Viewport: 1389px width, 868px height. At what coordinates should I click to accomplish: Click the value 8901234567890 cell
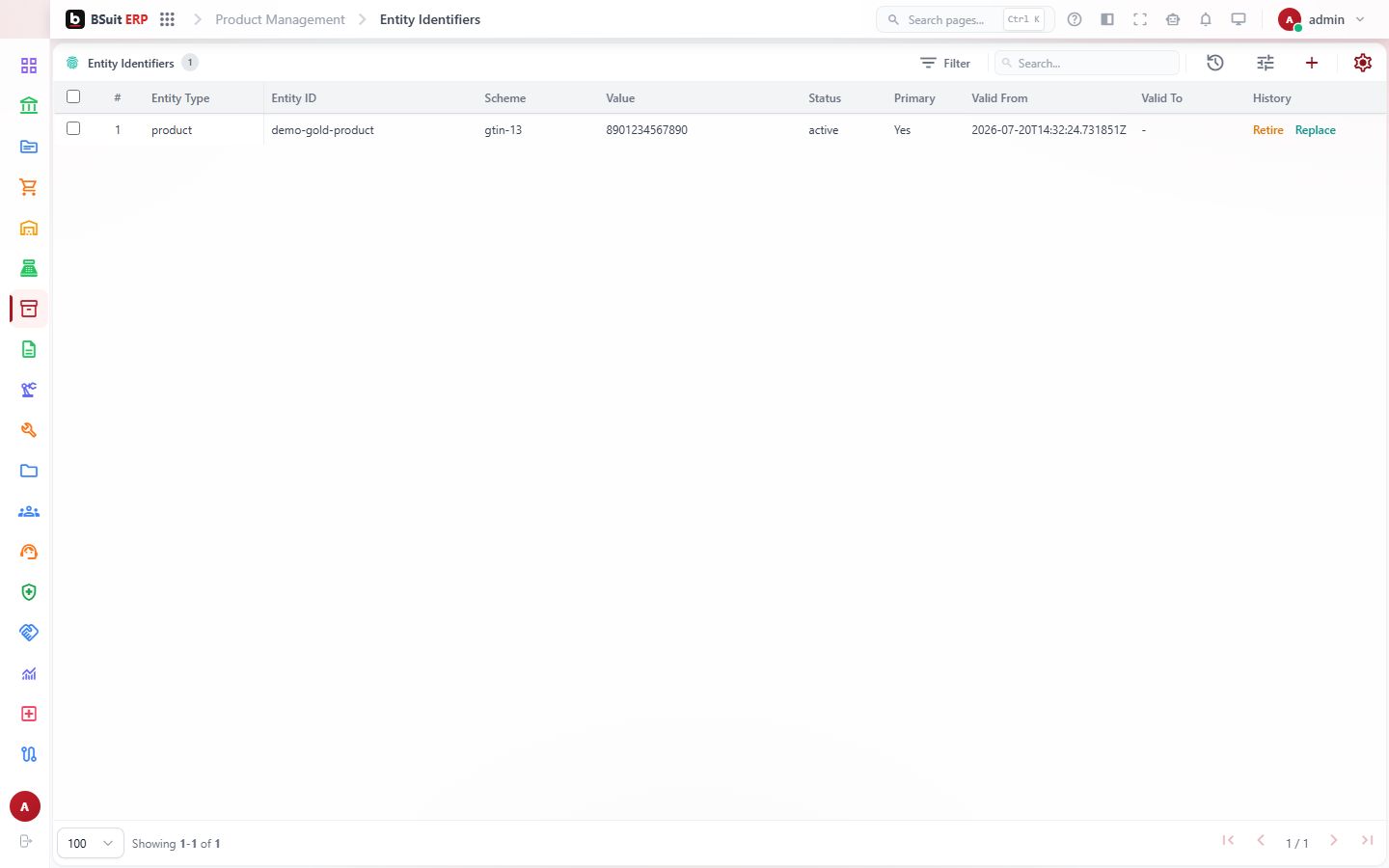pos(646,130)
